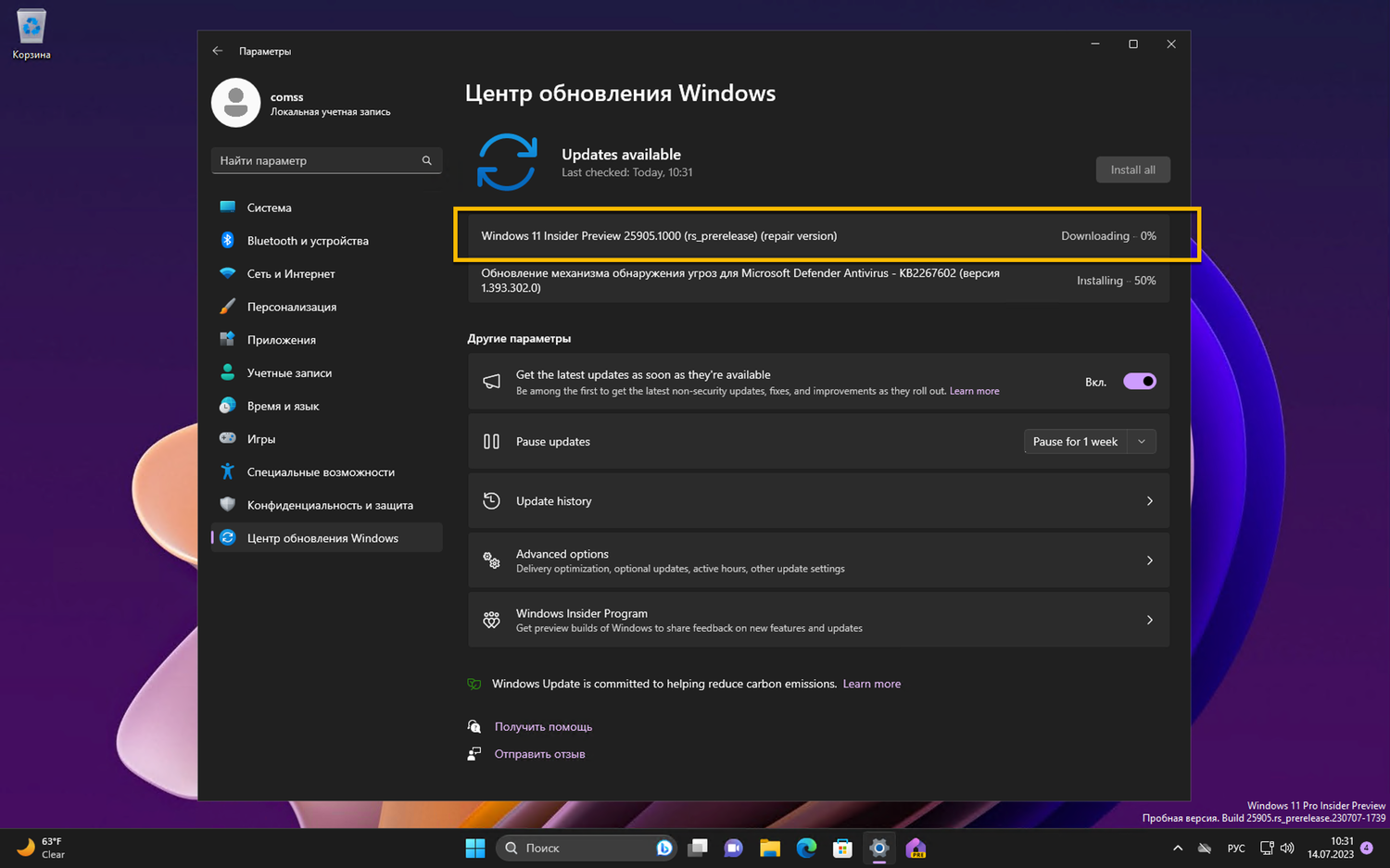Open the Recycle Bin desktop icon
The image size is (1390, 868).
tap(31, 34)
